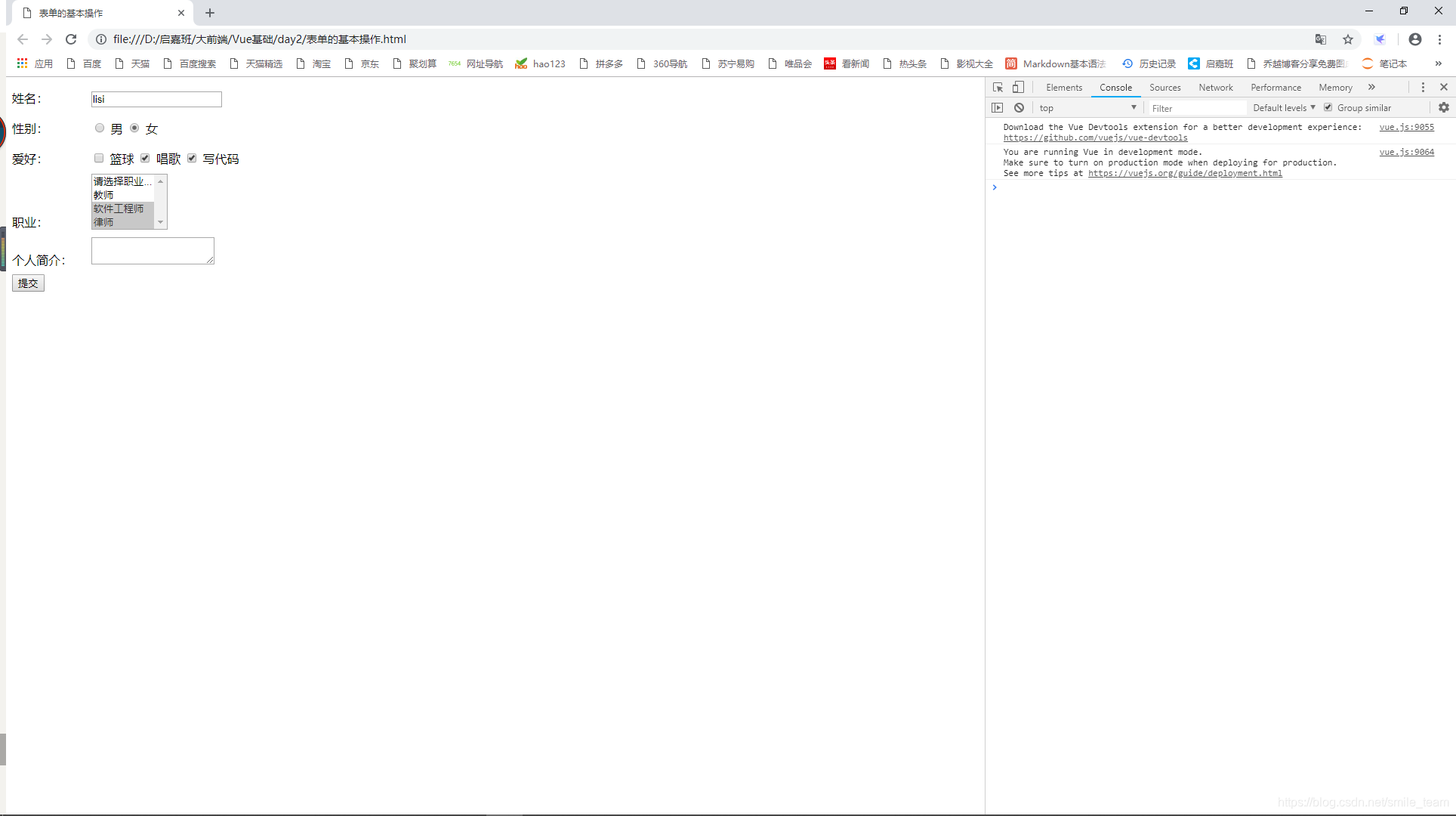
Task: Select 教师 in the occupation list
Action: (122, 195)
